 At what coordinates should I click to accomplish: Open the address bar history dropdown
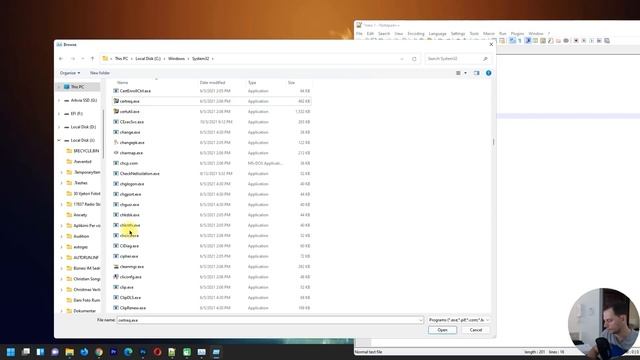(x=402, y=59)
